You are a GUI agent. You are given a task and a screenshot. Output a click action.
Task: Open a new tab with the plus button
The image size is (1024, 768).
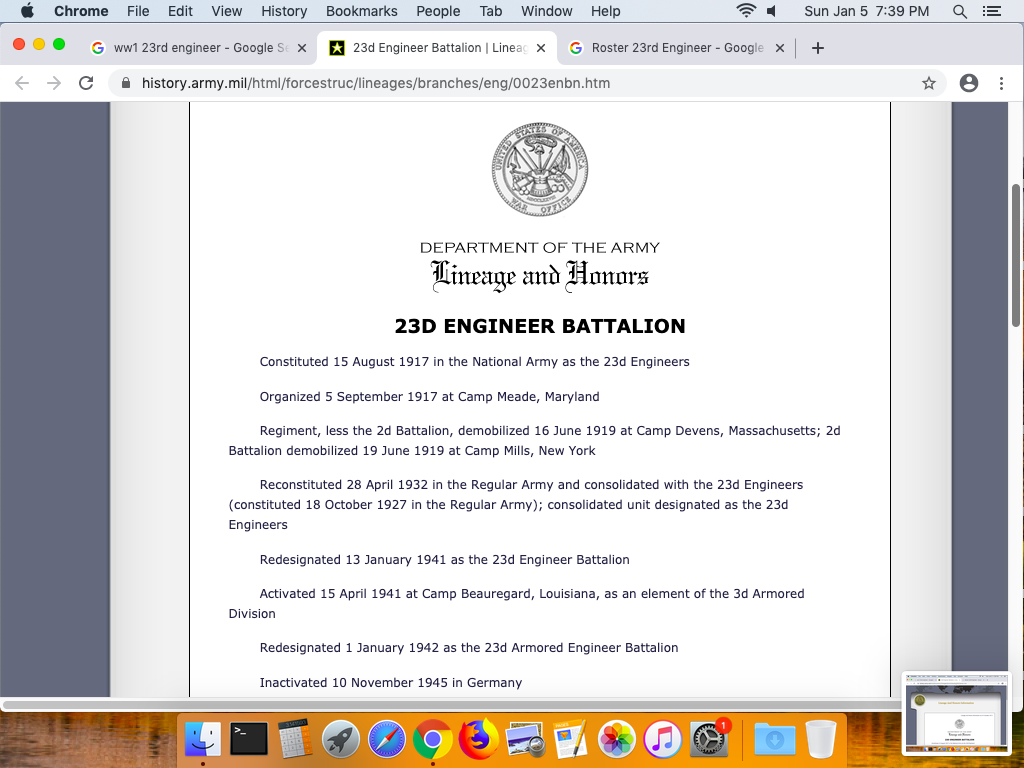818,48
